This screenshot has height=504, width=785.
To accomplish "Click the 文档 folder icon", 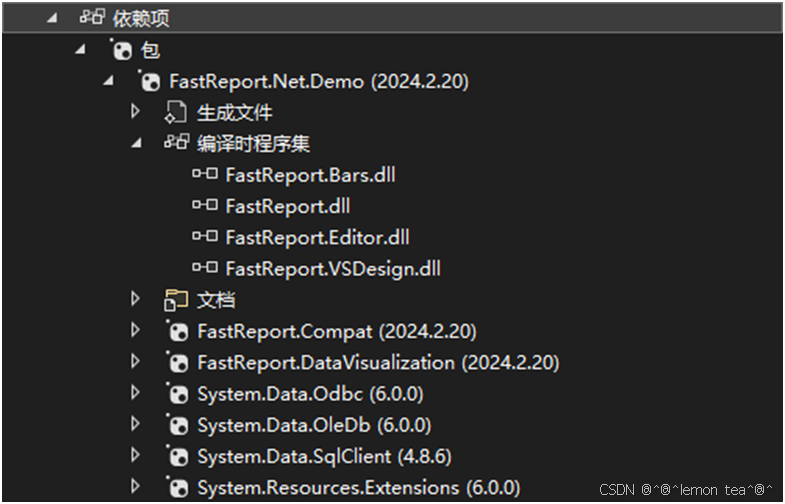I will coord(176,300).
